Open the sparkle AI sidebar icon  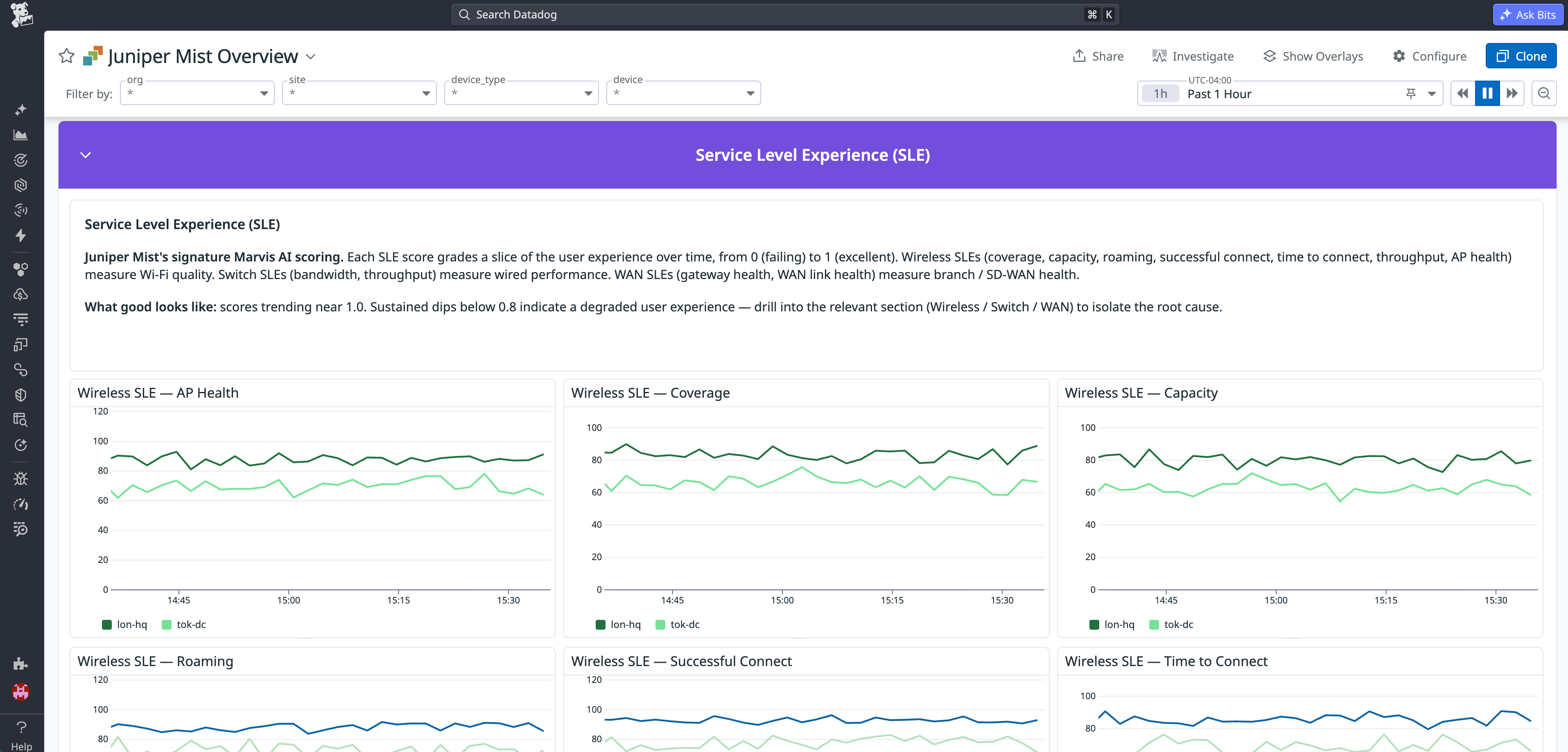[x=21, y=110]
